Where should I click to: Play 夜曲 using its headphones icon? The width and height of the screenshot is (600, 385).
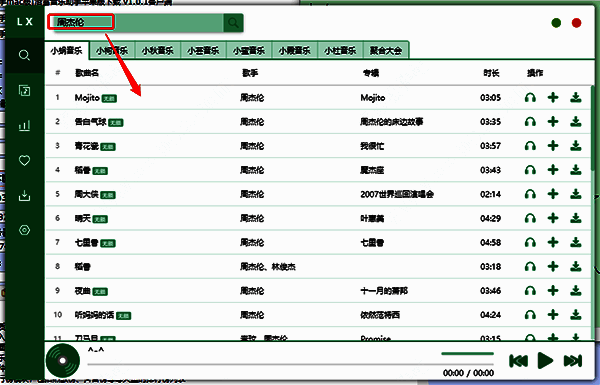pos(530,291)
